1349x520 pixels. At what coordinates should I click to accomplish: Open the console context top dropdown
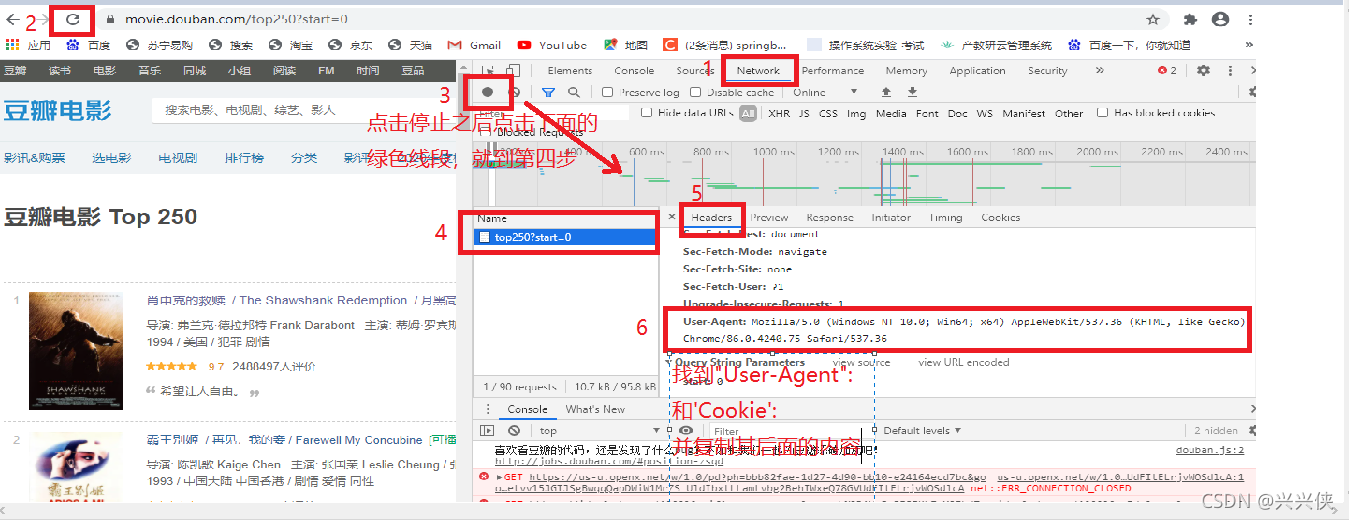pyautogui.click(x=600, y=431)
